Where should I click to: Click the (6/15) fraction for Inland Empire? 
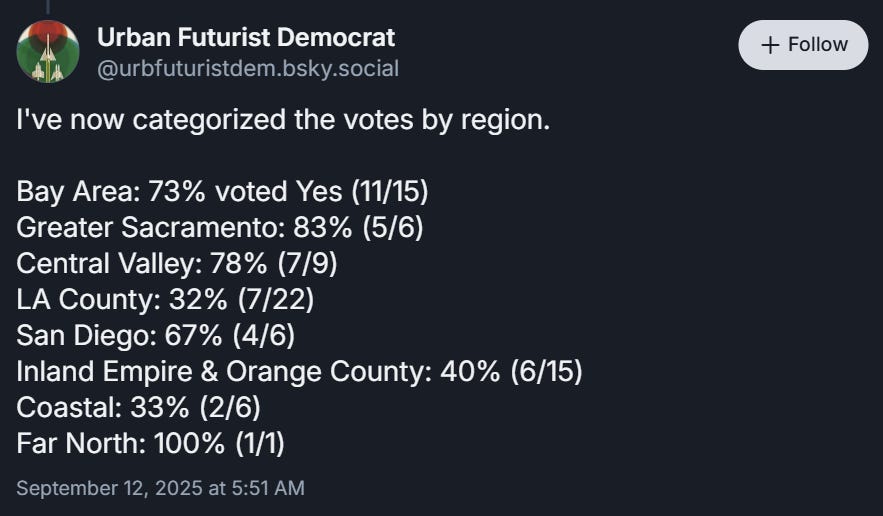pyautogui.click(x=545, y=371)
